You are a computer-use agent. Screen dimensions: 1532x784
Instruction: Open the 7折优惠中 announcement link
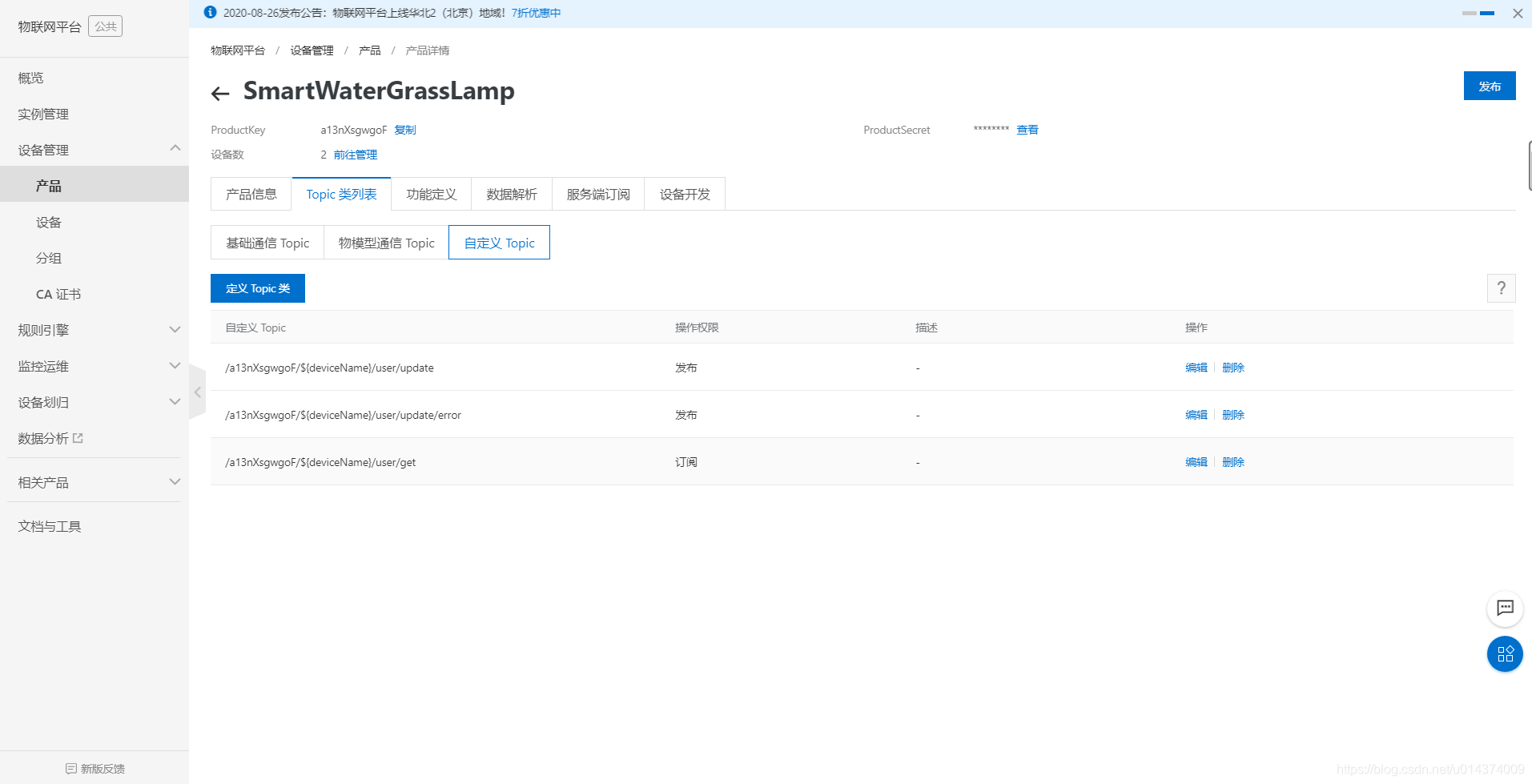[x=536, y=13]
